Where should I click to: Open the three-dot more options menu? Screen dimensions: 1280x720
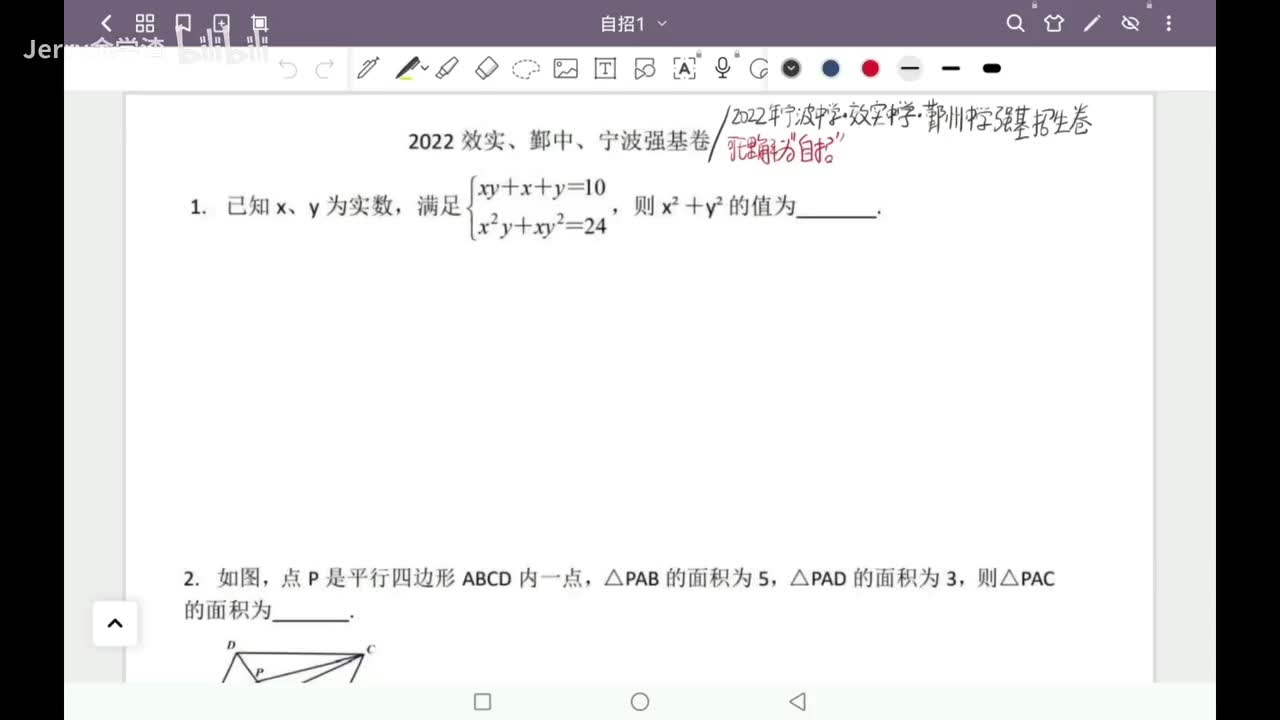click(x=1169, y=24)
